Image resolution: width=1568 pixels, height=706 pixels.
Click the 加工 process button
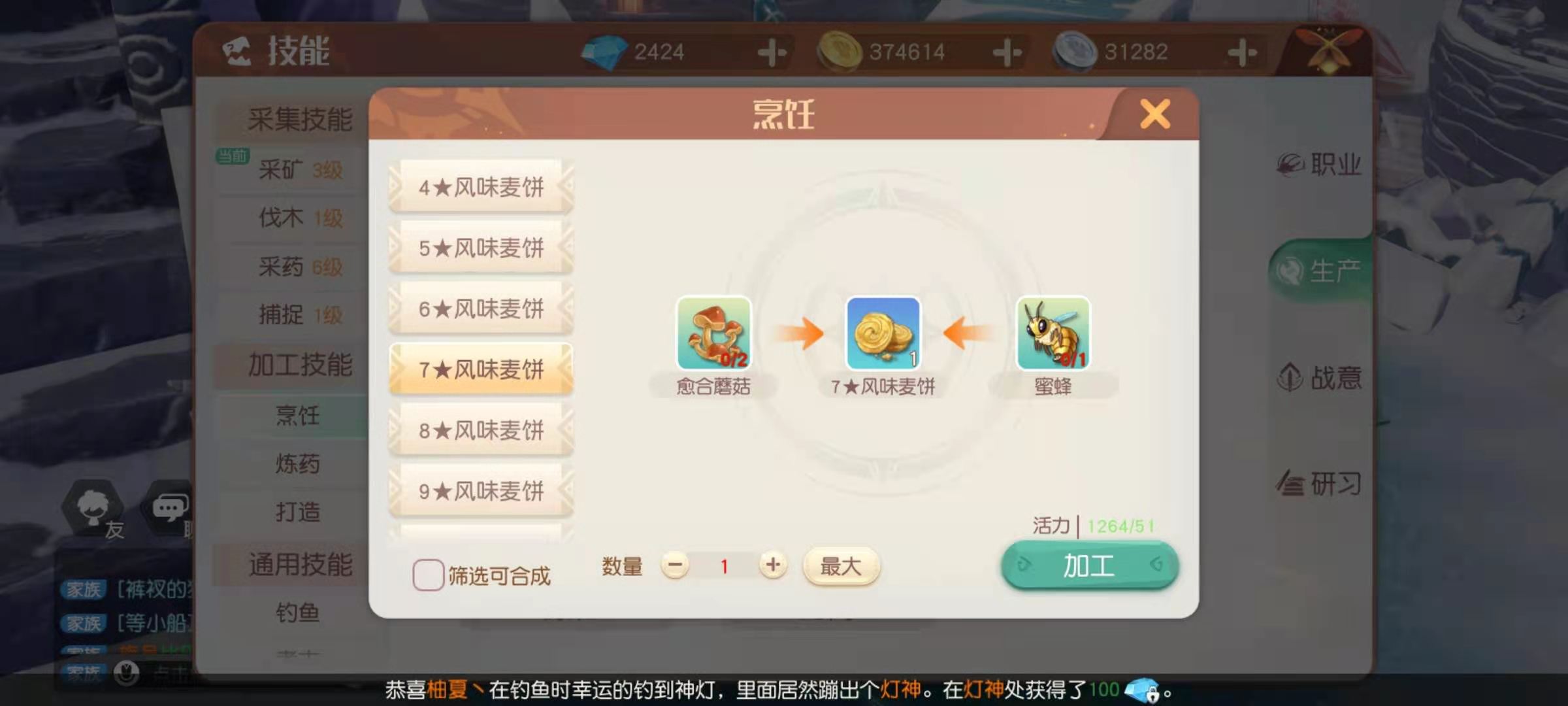click(1090, 565)
